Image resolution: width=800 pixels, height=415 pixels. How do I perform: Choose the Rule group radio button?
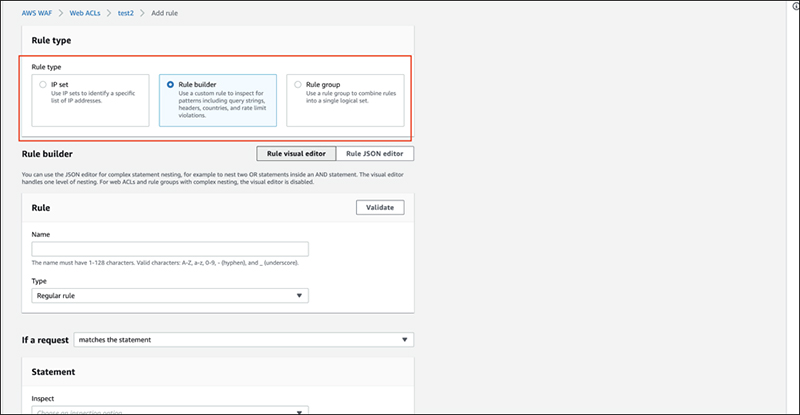point(298,85)
